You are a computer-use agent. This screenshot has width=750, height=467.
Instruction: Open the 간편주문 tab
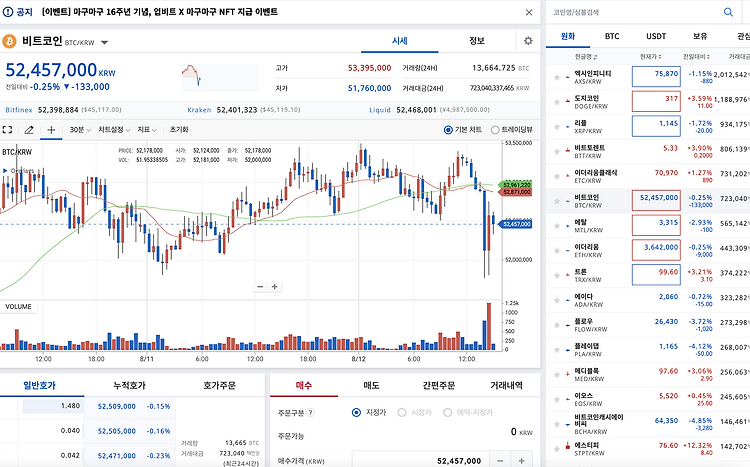(439, 385)
